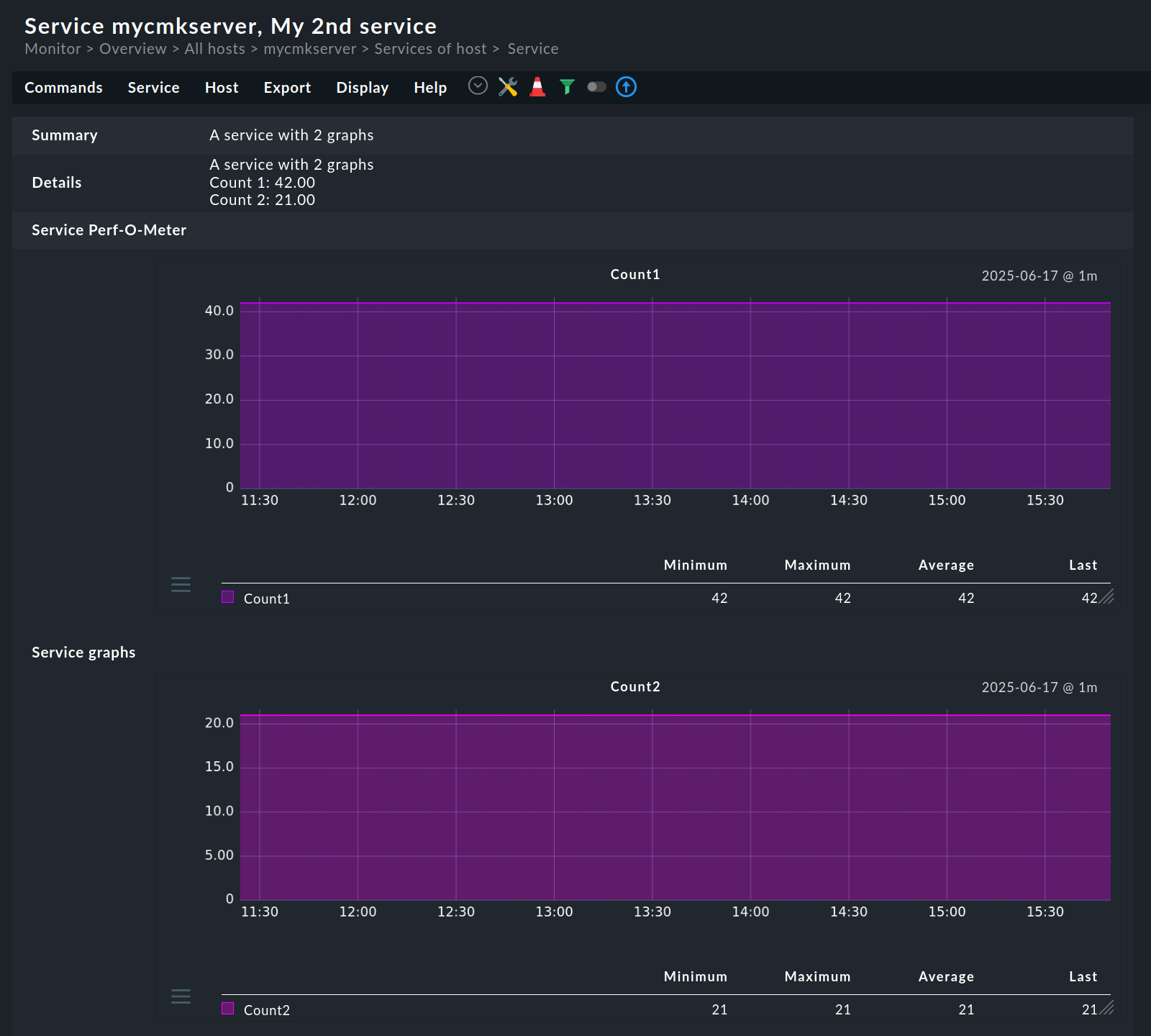Open the hamburger menu beside the Count2 graph

(x=181, y=996)
